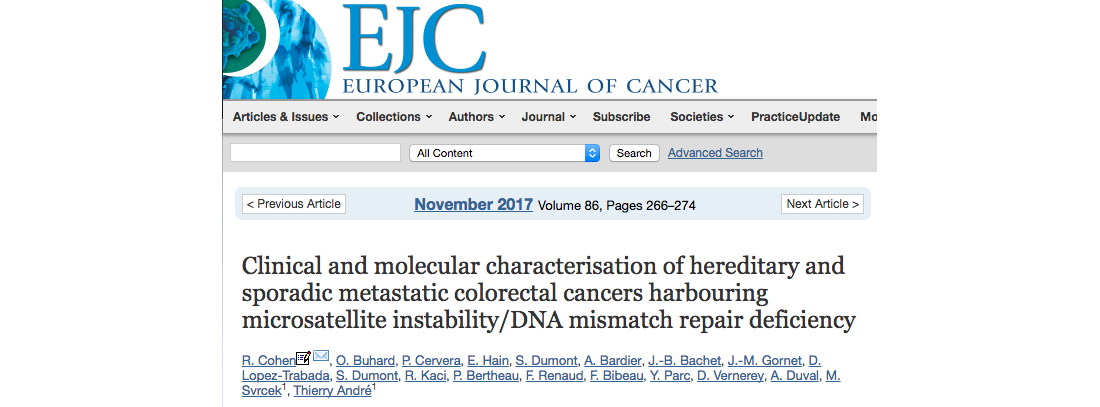Open the Journal menu
The image size is (1100, 407).
pos(549,117)
